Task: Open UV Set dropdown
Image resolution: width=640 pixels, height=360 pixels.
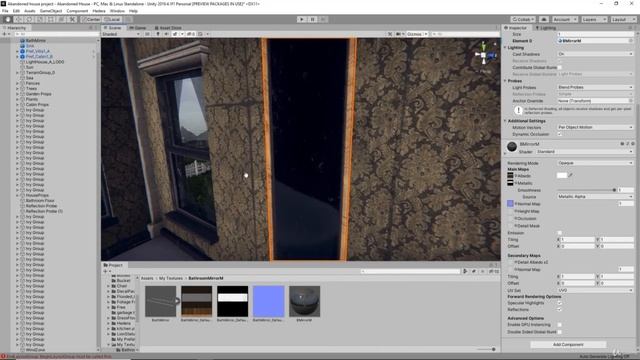Action: [596, 290]
